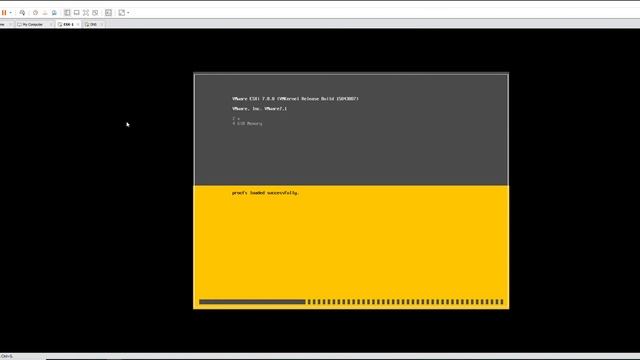The width and height of the screenshot is (640, 360).
Task: Toggle the thumbnail bar view icon
Action: pyautogui.click(x=77, y=13)
